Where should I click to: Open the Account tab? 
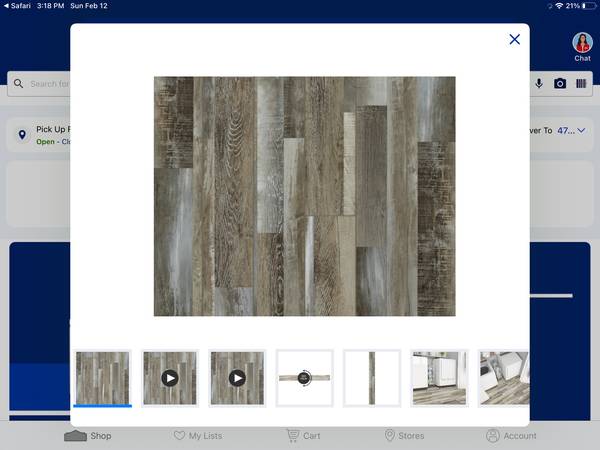click(511, 436)
